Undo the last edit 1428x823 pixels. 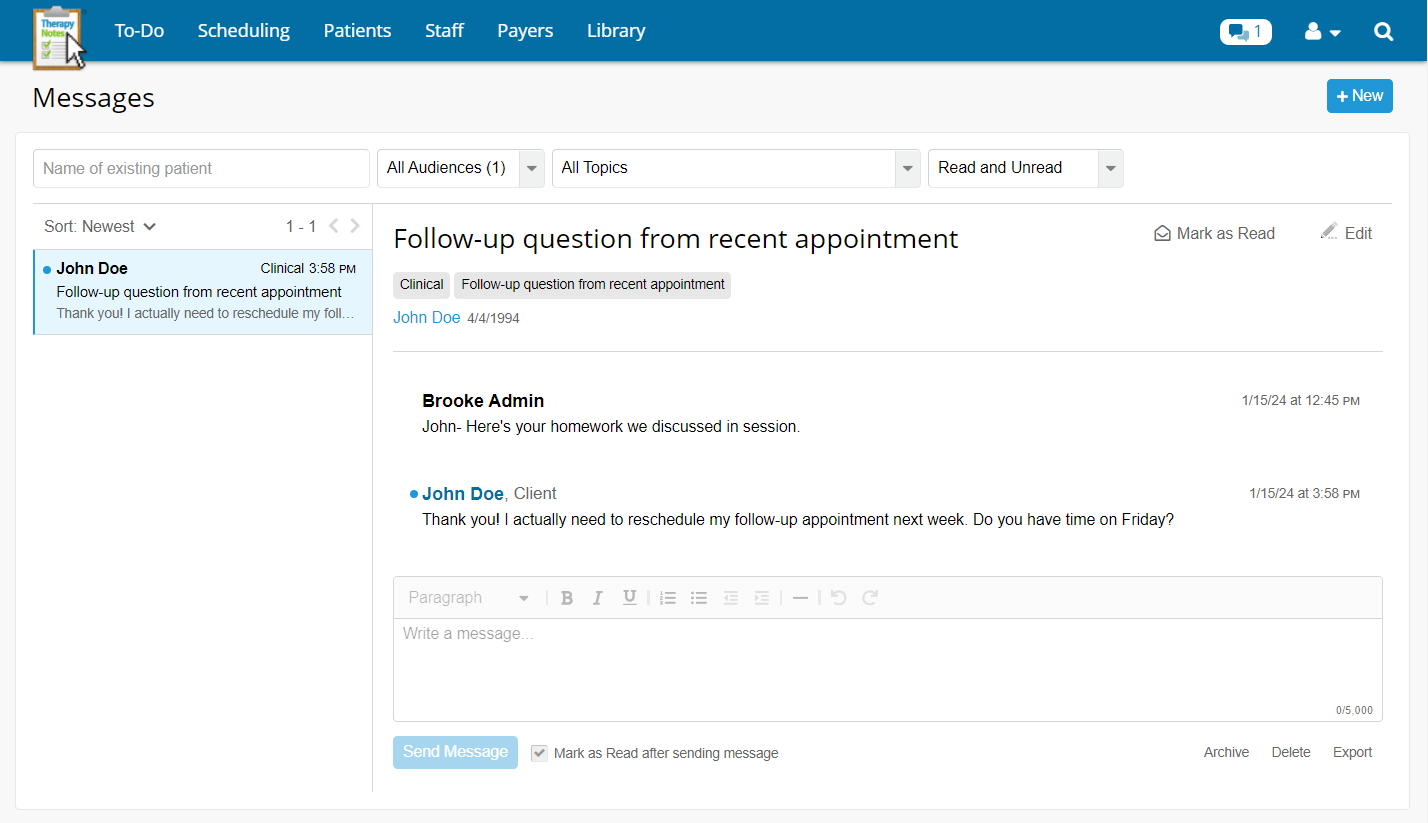tap(839, 598)
